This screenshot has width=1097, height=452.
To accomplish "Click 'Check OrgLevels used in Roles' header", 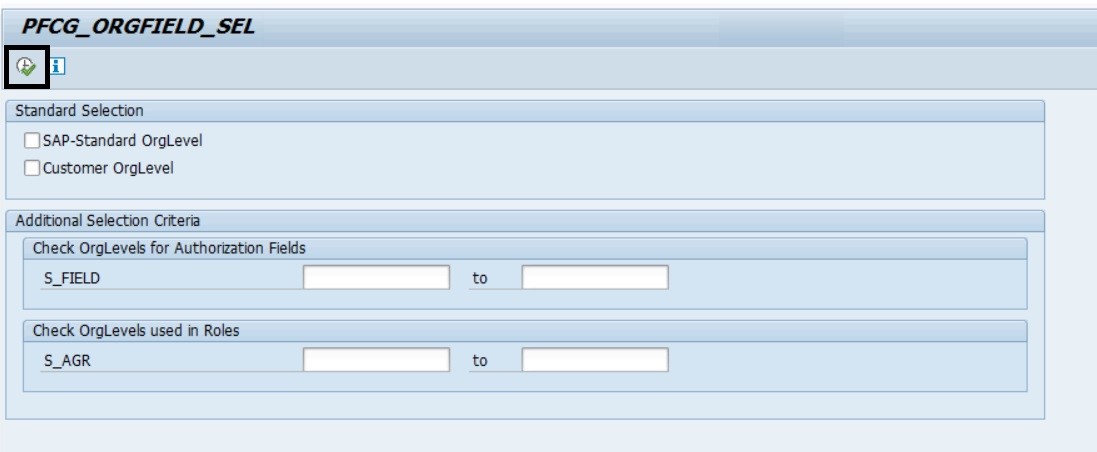I will [x=124, y=329].
